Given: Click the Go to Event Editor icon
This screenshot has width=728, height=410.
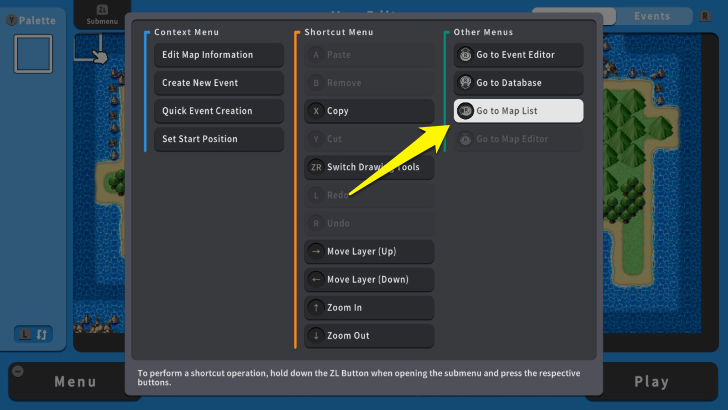Looking at the screenshot, I should click(465, 55).
